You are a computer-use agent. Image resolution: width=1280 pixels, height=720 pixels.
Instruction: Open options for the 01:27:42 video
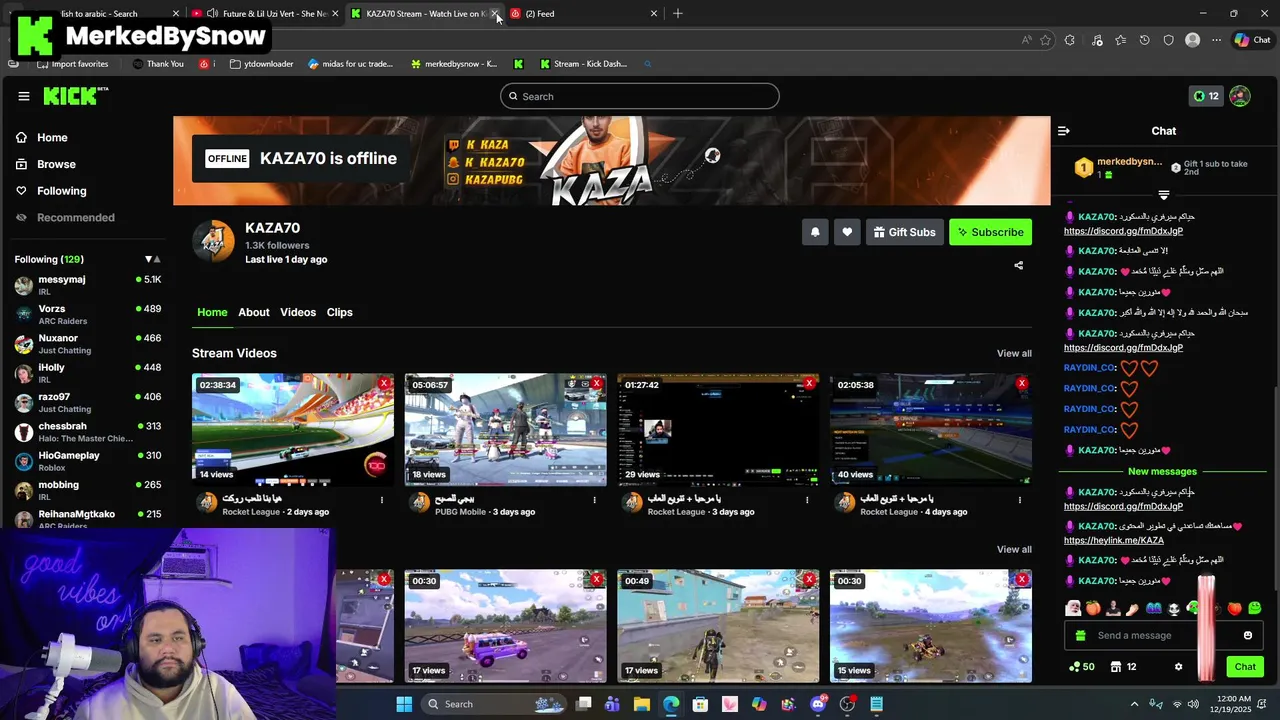coord(807,500)
